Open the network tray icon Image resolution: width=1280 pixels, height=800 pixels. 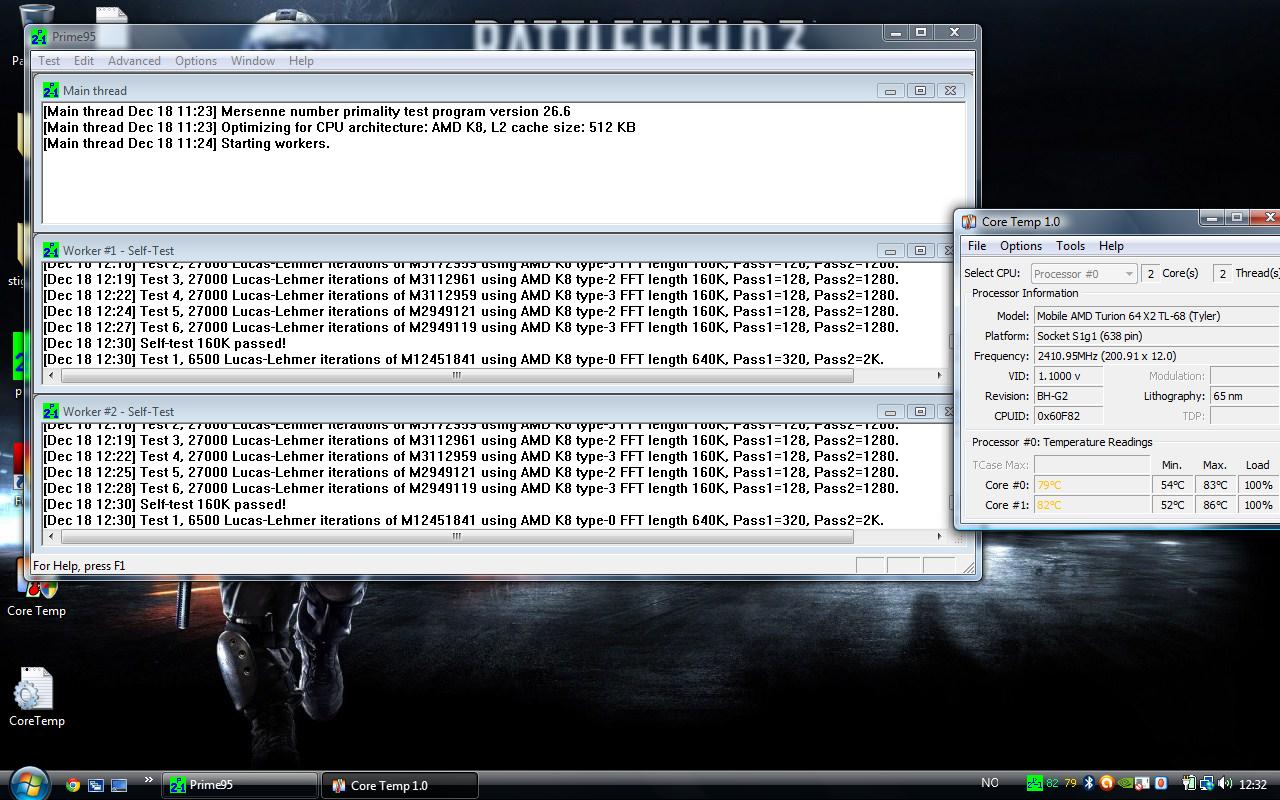(x=1208, y=784)
